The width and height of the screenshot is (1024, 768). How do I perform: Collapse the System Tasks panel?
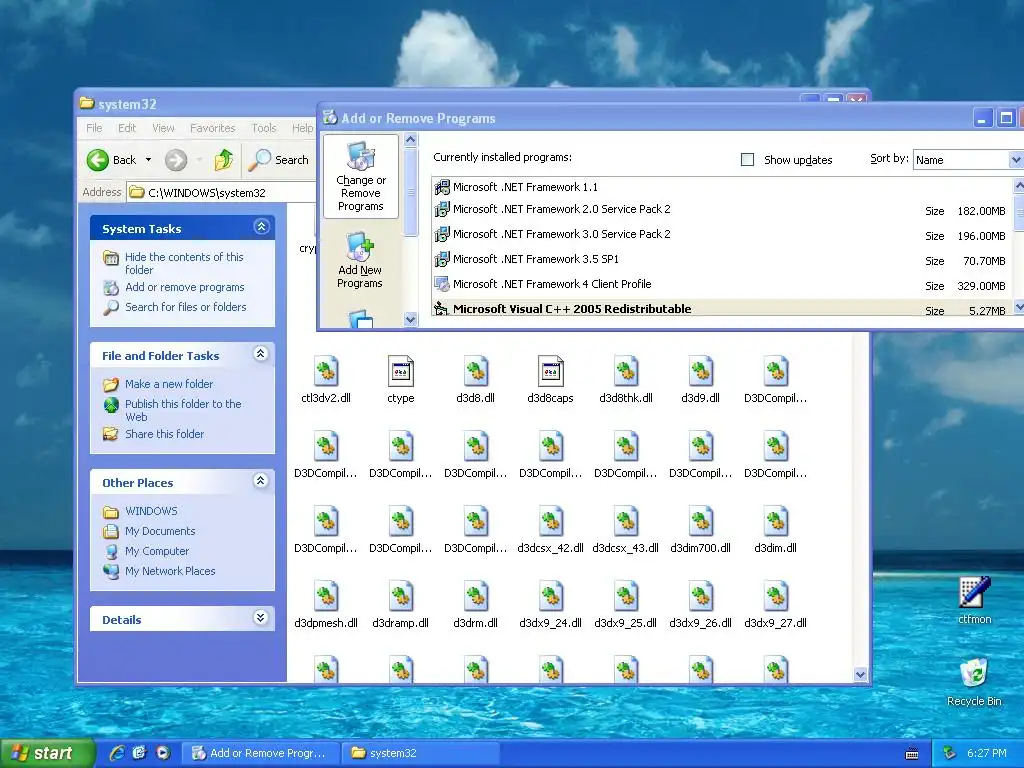click(261, 227)
